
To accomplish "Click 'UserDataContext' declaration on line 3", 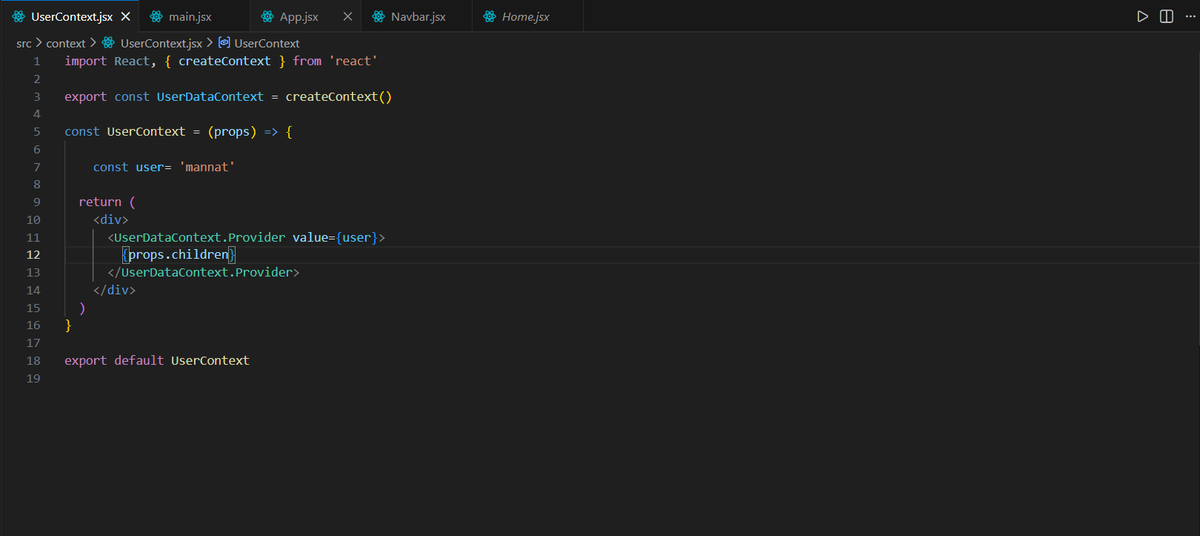I will (210, 96).
